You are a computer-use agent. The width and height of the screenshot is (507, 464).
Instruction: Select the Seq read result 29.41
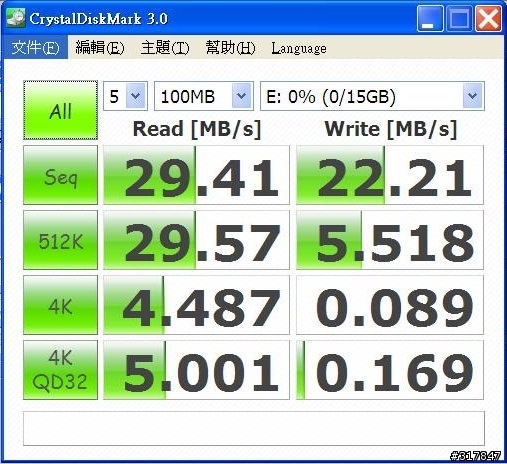196,175
